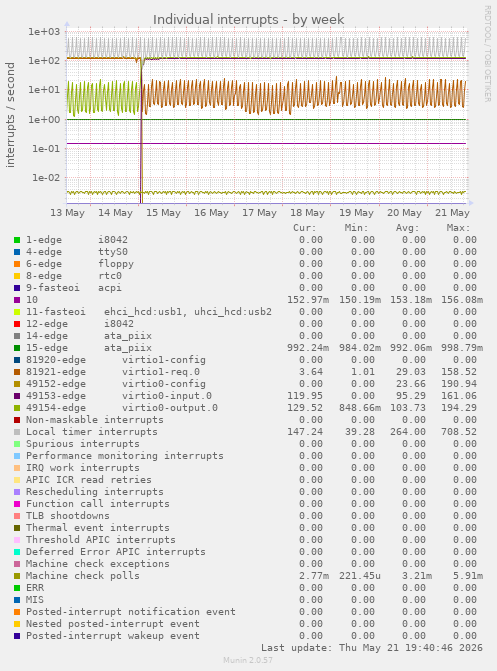The width and height of the screenshot is (497, 671).
Task: Click the Max column header
Action: coord(458,228)
